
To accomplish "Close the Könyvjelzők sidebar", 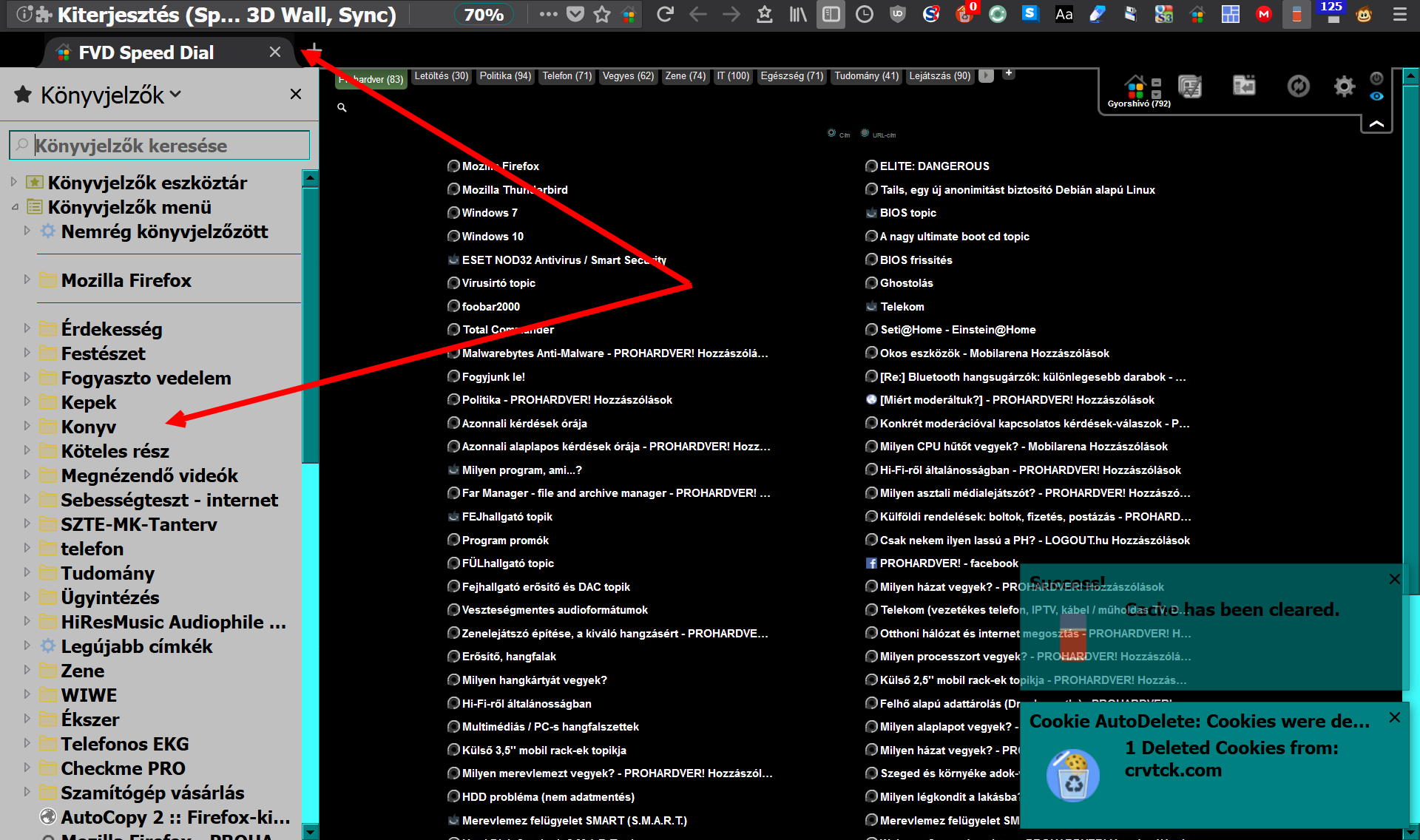I will tap(296, 94).
